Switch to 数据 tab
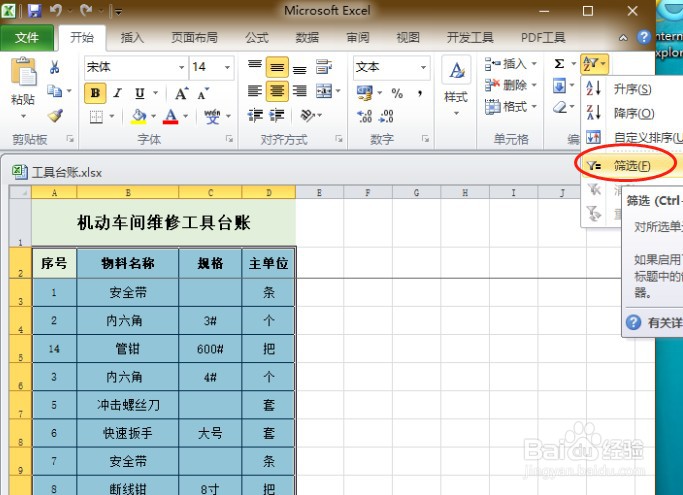683x495 pixels. [x=307, y=38]
